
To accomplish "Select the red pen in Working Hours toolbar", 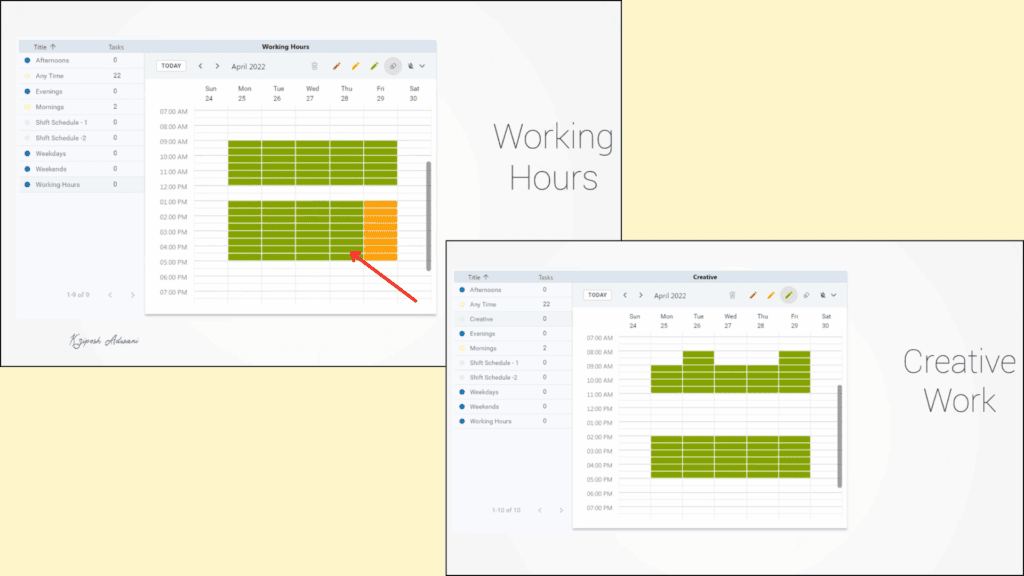I will pos(336,66).
